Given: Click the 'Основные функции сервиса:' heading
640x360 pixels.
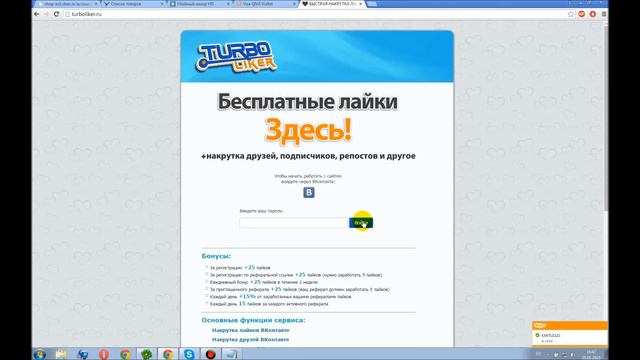Looking at the screenshot, I should (253, 320).
